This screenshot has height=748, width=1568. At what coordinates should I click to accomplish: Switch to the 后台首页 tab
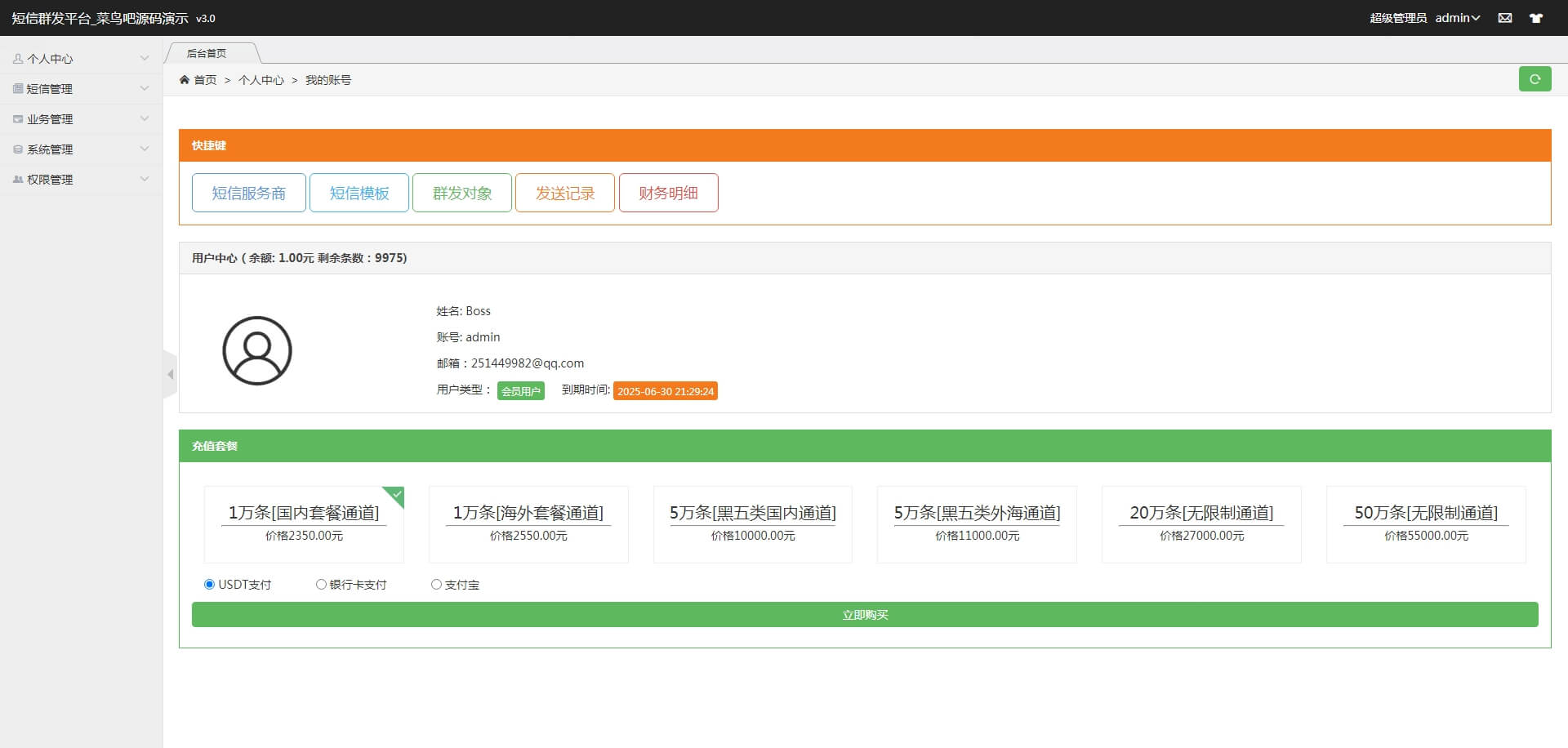pos(207,52)
